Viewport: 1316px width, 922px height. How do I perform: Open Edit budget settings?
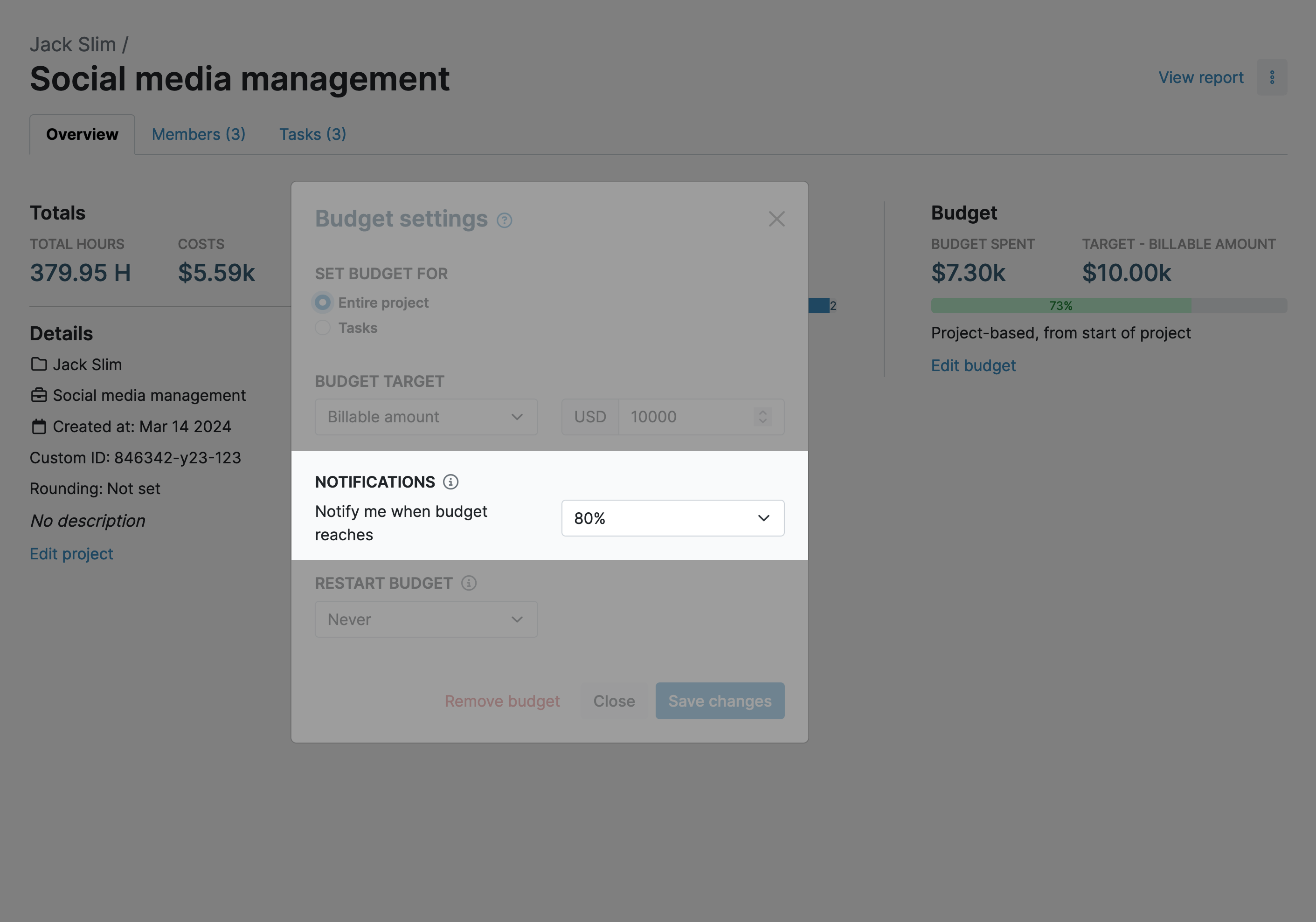(x=973, y=365)
